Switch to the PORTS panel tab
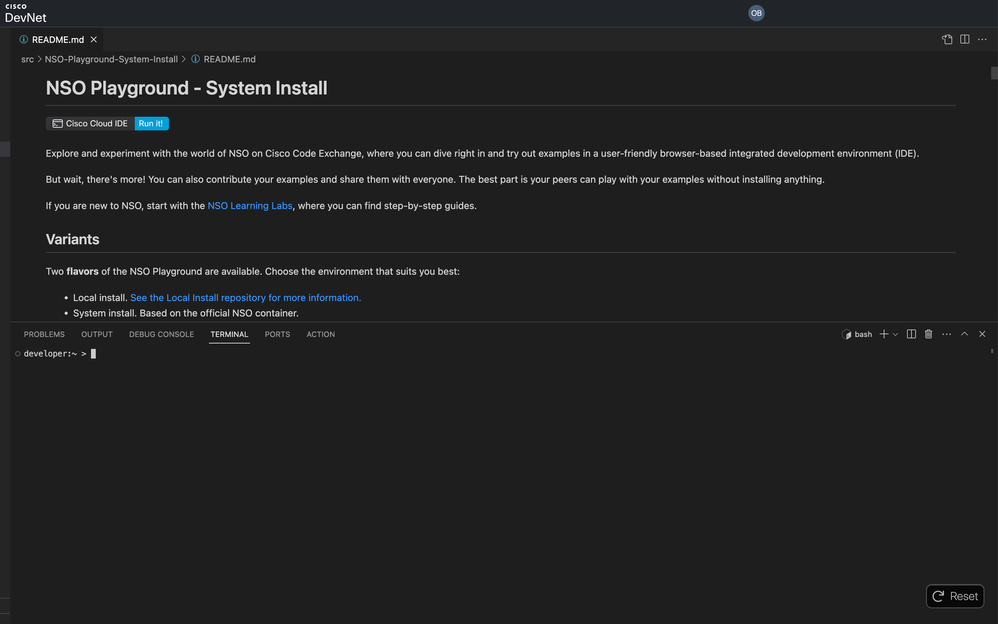The image size is (998, 624). pyautogui.click(x=278, y=334)
